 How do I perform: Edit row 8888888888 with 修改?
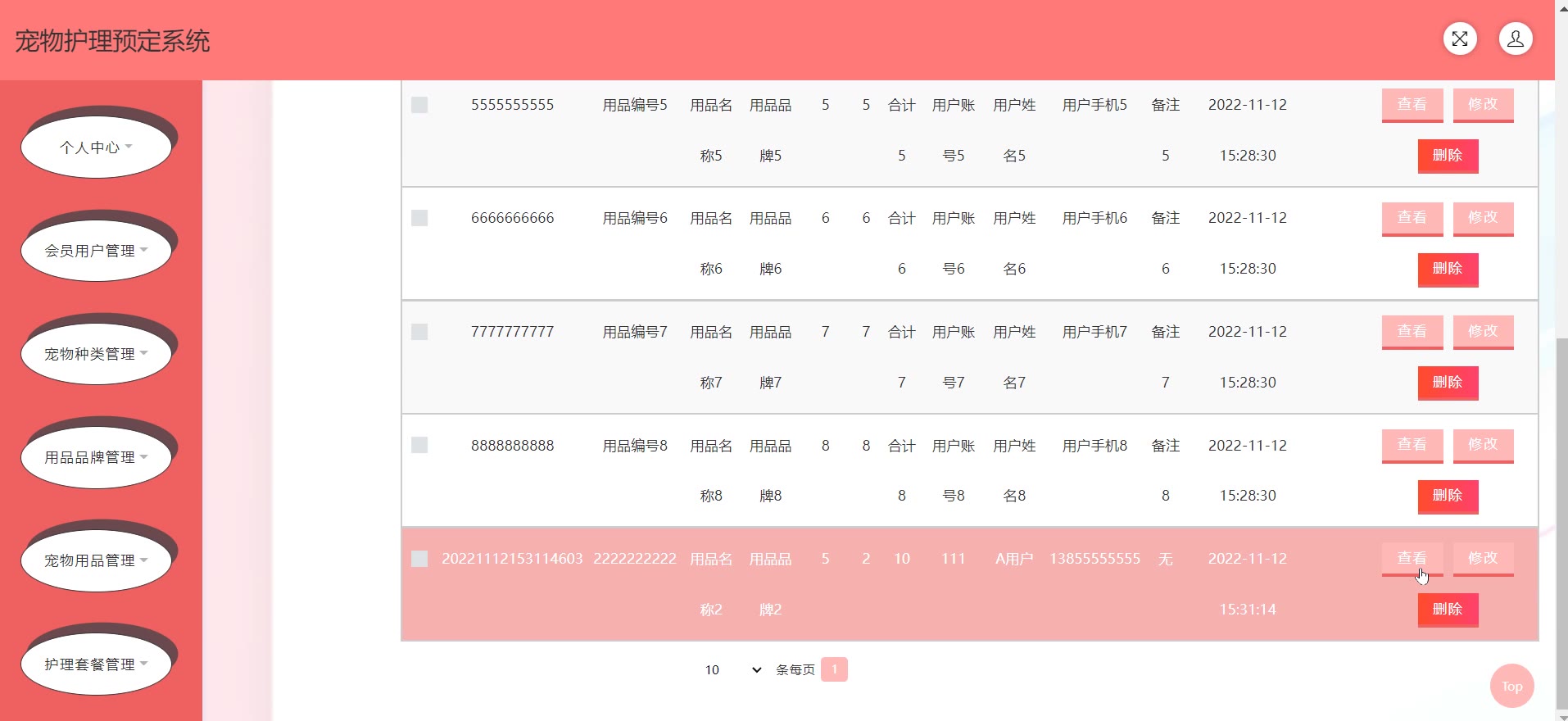(1483, 445)
